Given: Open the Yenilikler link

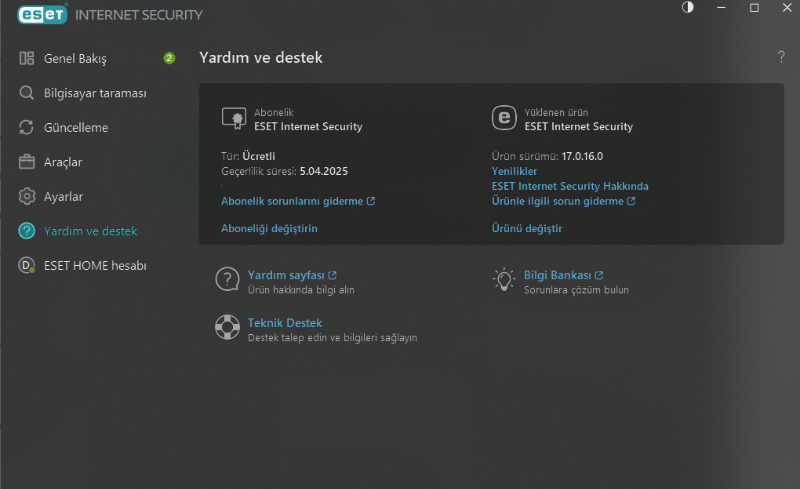Looking at the screenshot, I should pyautogui.click(x=515, y=171).
